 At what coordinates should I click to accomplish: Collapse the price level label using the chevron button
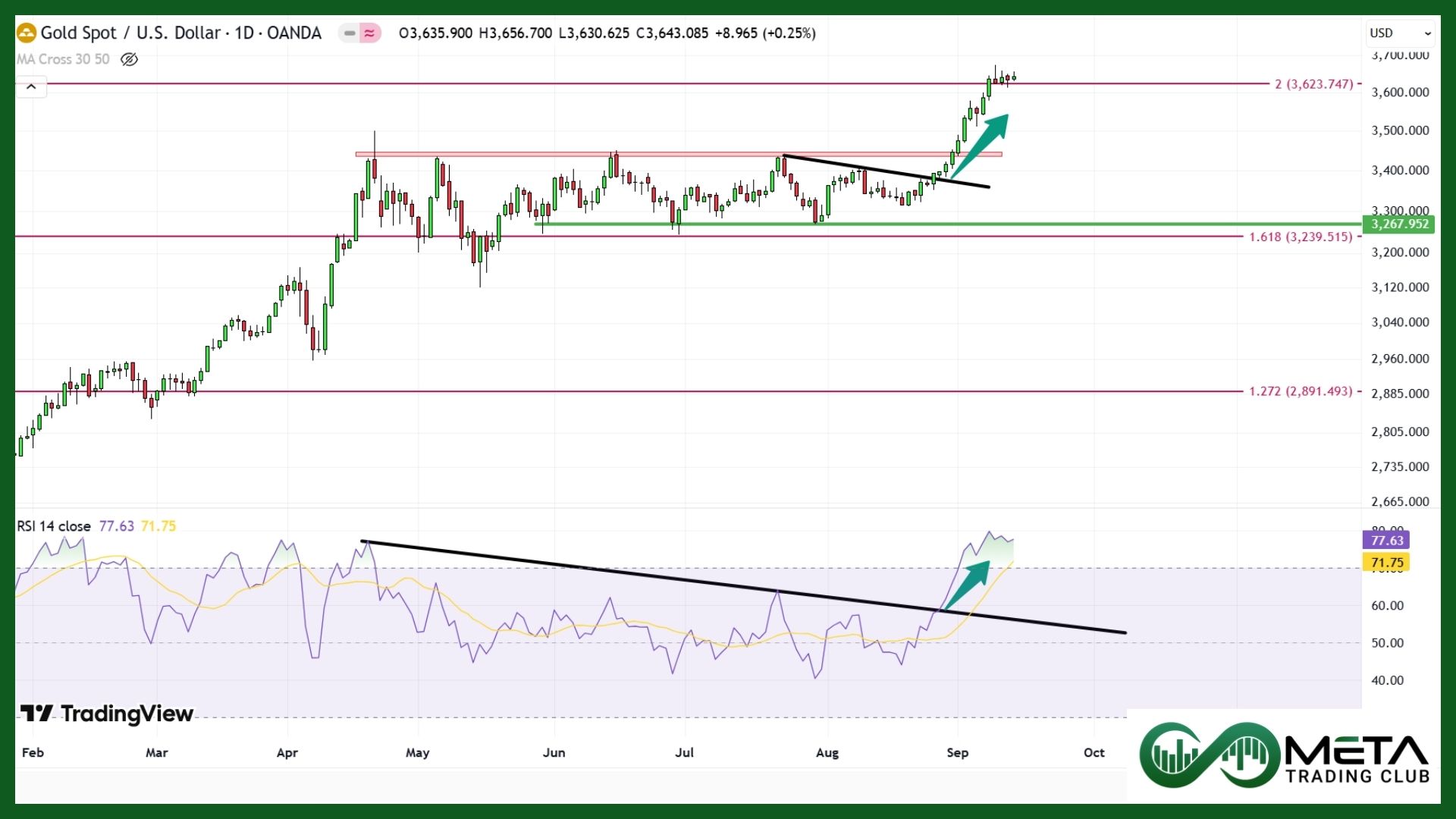(30, 86)
